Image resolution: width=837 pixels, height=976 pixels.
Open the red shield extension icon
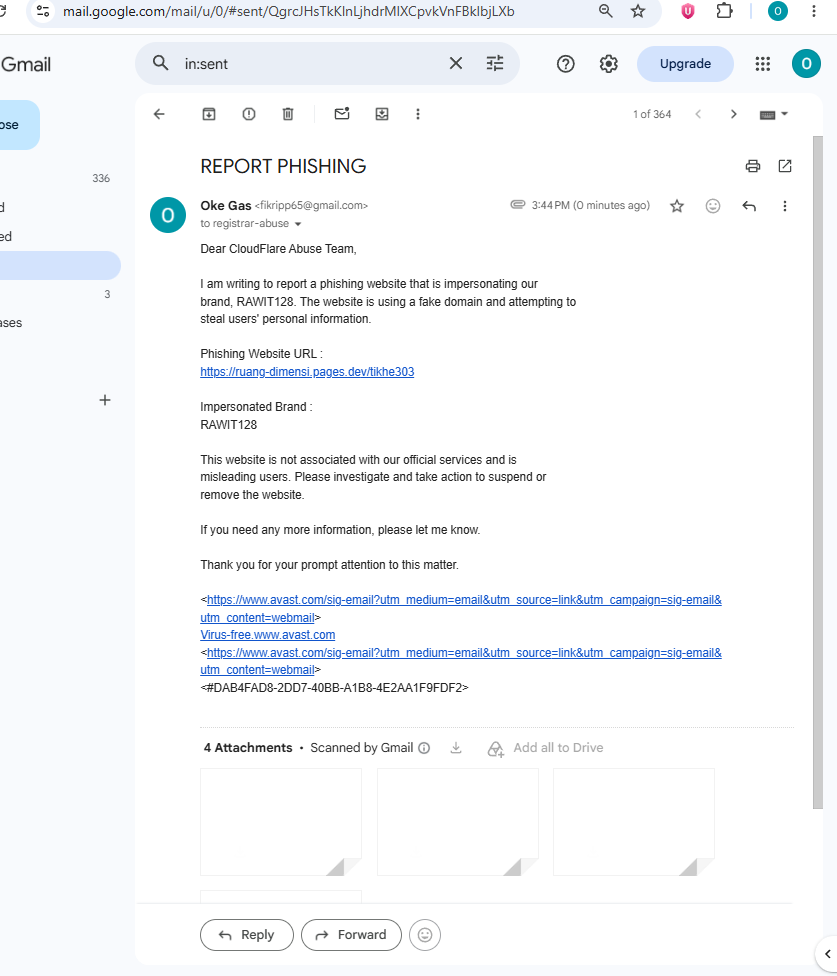[688, 11]
